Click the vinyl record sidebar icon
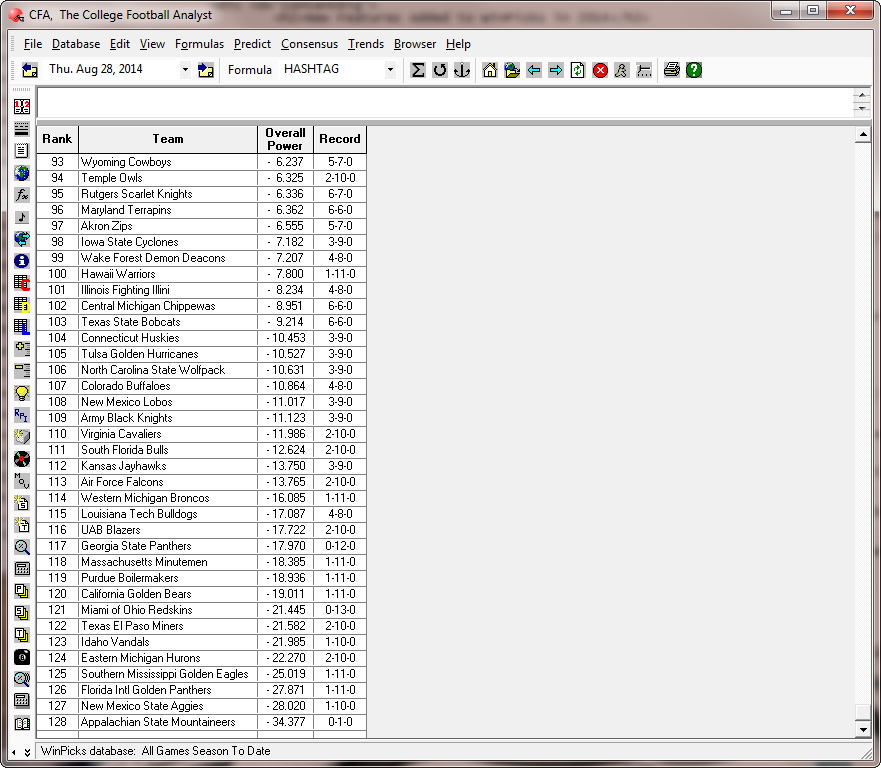Screen dimensions: 881x768 [x=22, y=459]
